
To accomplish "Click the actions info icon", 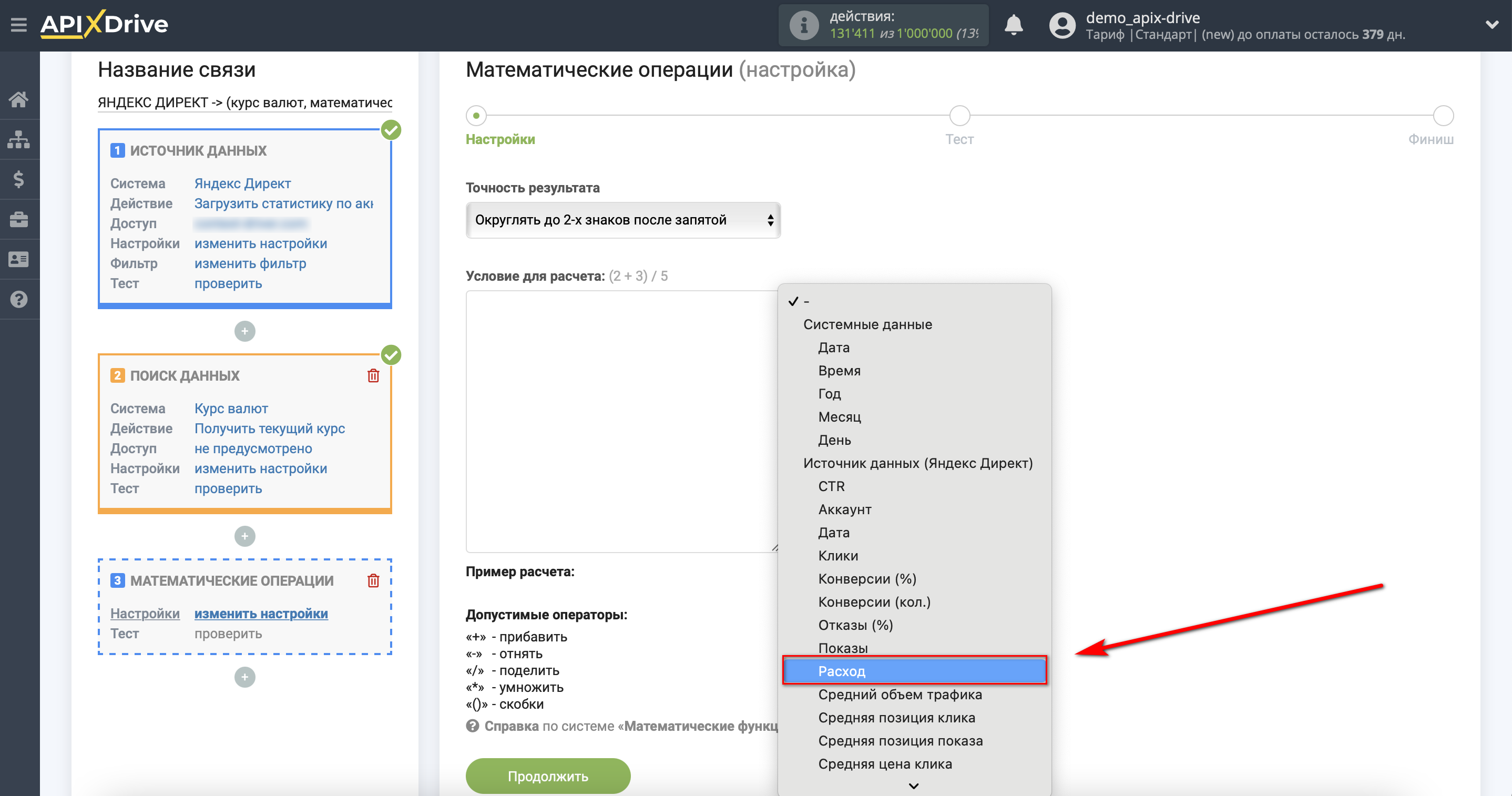I will point(803,25).
